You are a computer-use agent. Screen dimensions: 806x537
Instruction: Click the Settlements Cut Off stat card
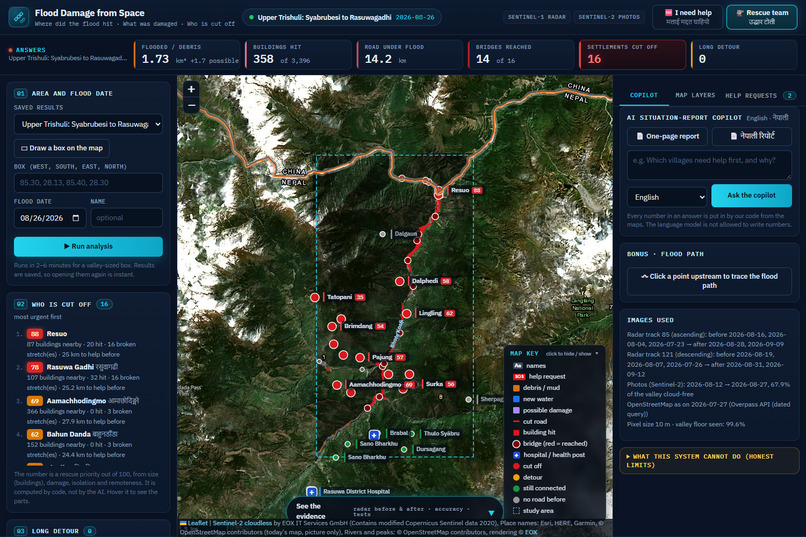point(633,54)
